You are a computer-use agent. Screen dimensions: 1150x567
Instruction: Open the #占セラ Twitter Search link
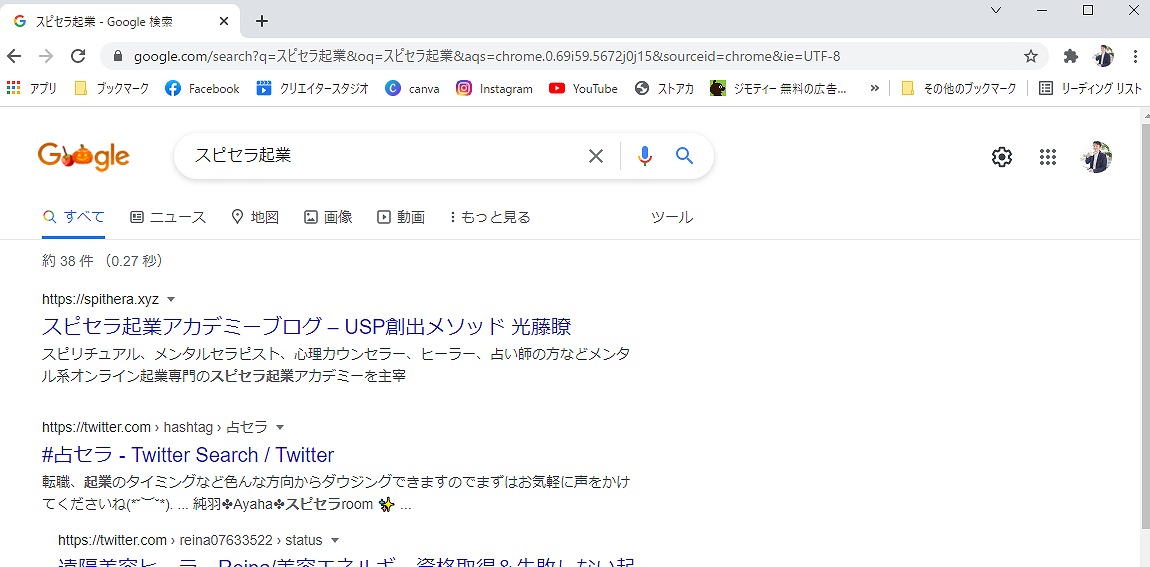(x=188, y=455)
